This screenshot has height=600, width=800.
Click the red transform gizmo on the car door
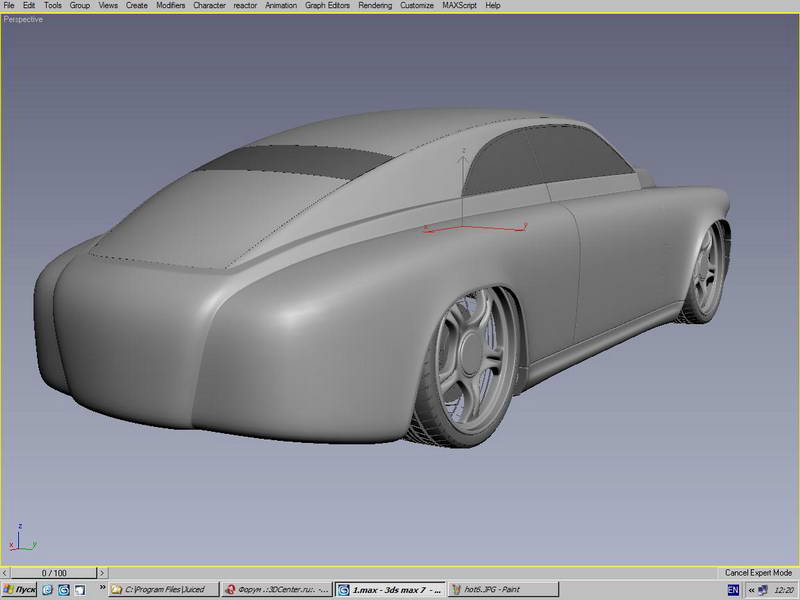474,228
